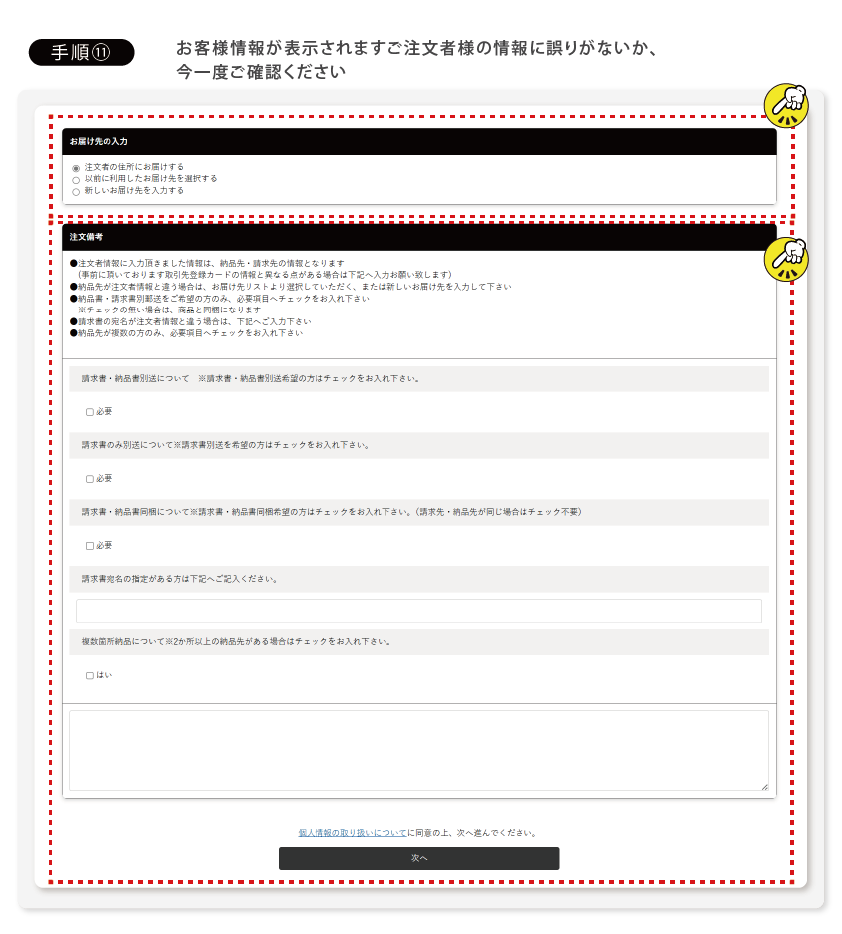The image size is (842, 934).
Task: Select 注文者の住所にお届けする radio option
Action: [x=76, y=168]
